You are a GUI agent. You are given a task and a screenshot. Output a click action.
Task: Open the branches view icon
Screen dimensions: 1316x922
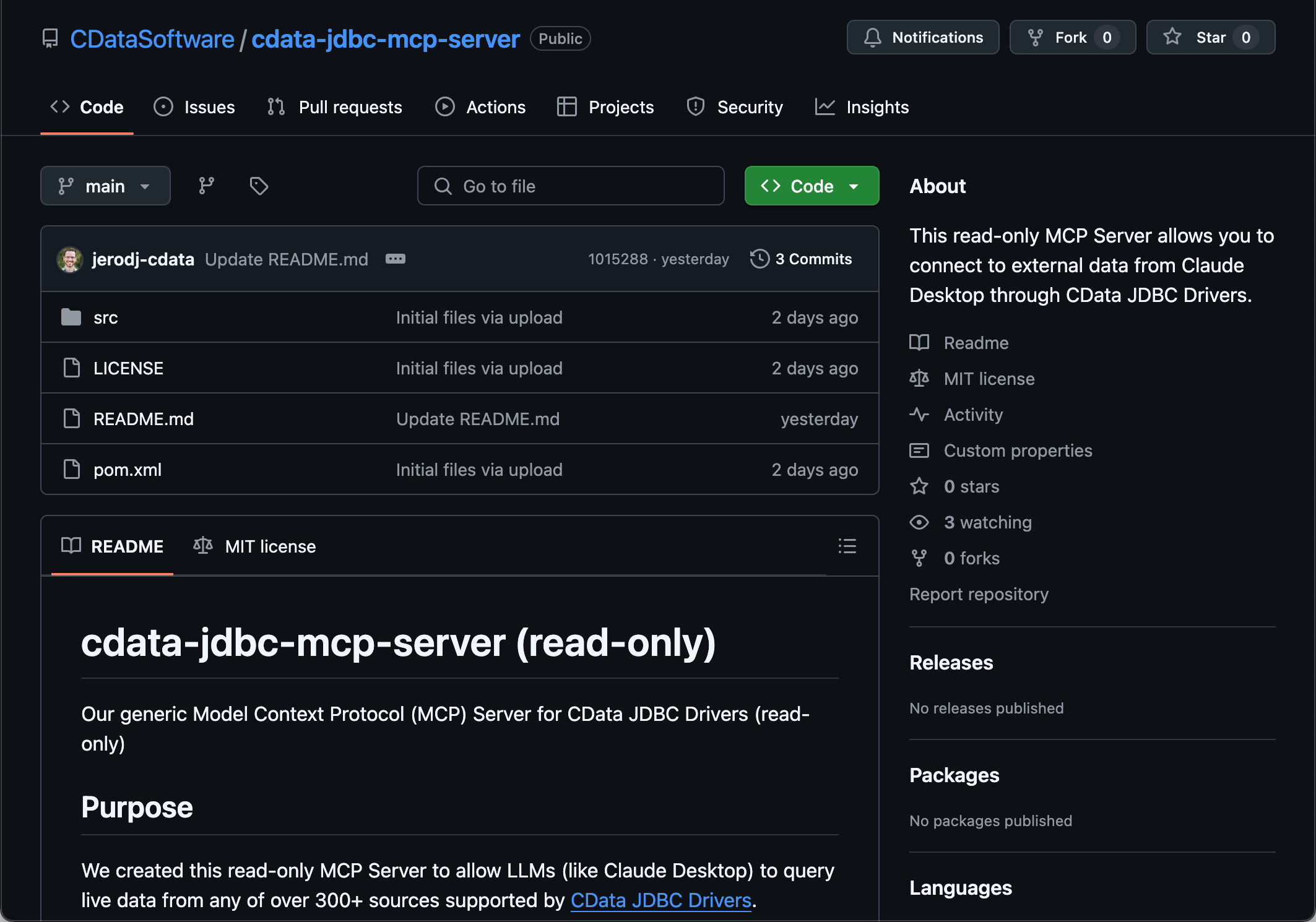click(x=206, y=186)
